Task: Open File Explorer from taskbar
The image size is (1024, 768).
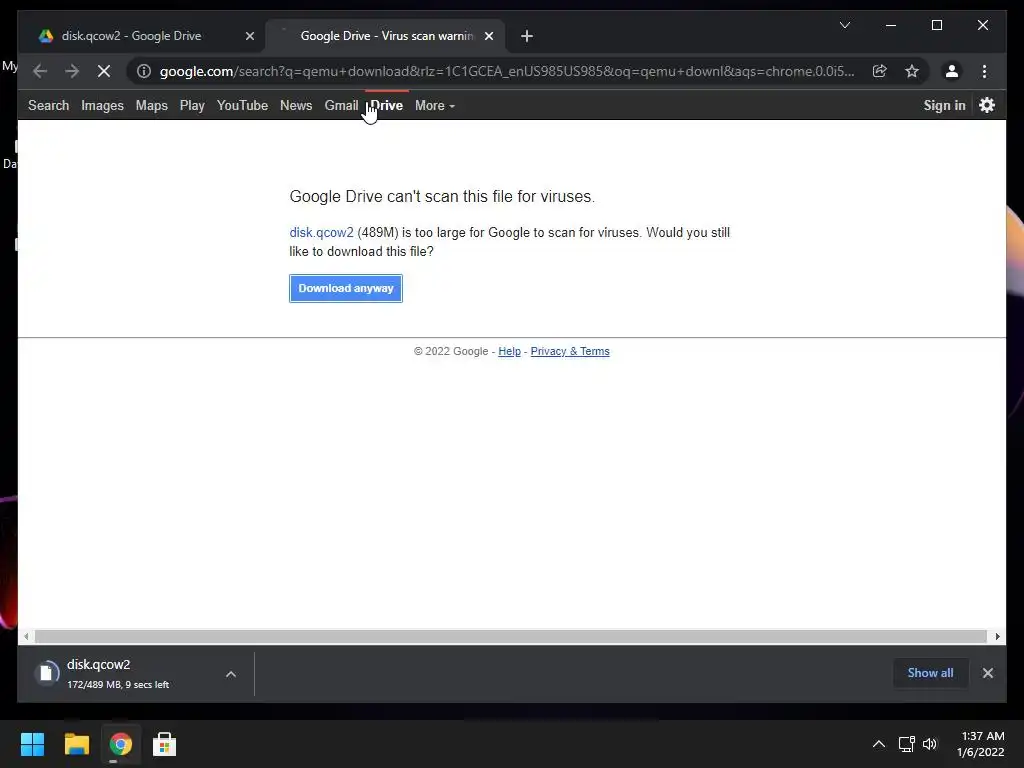Action: (76, 744)
